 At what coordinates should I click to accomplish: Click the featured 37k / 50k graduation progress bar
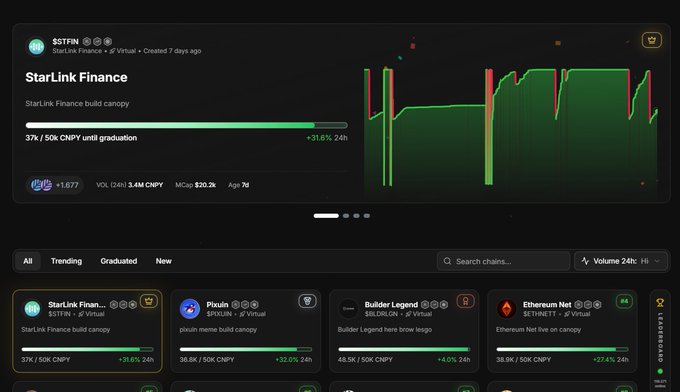point(186,125)
